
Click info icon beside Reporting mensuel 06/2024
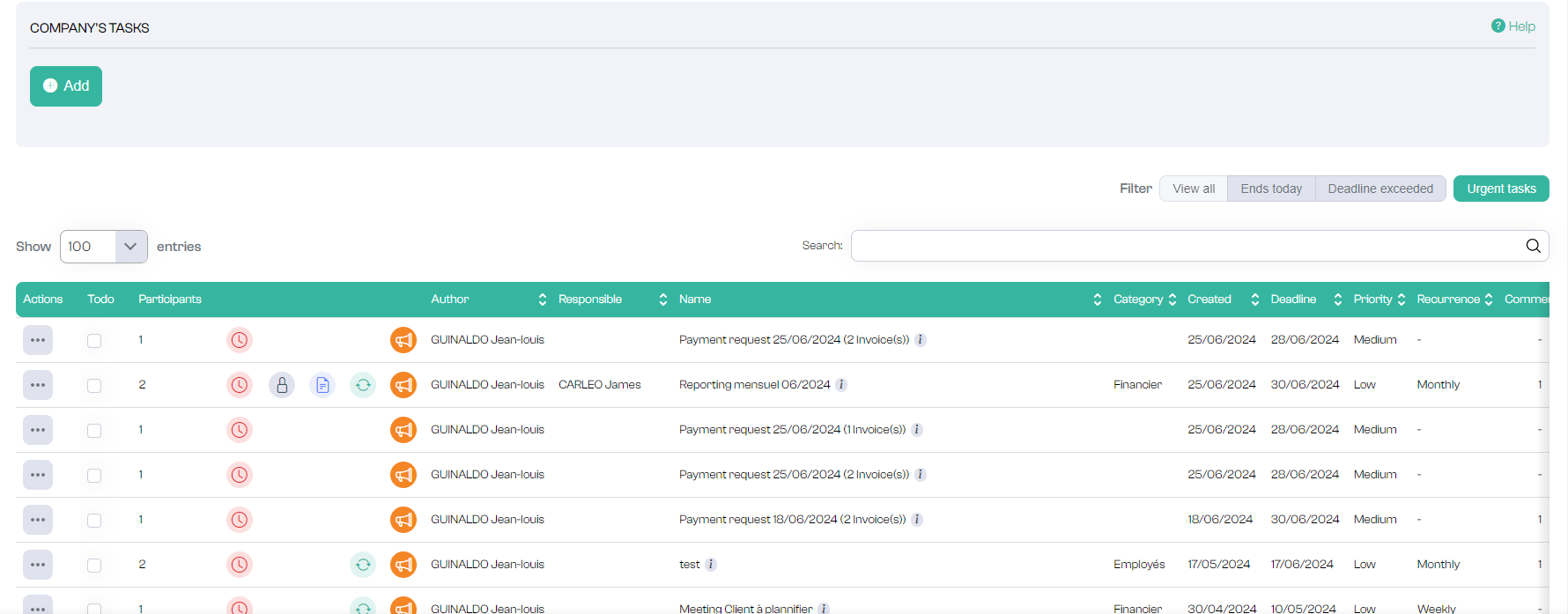click(x=841, y=385)
